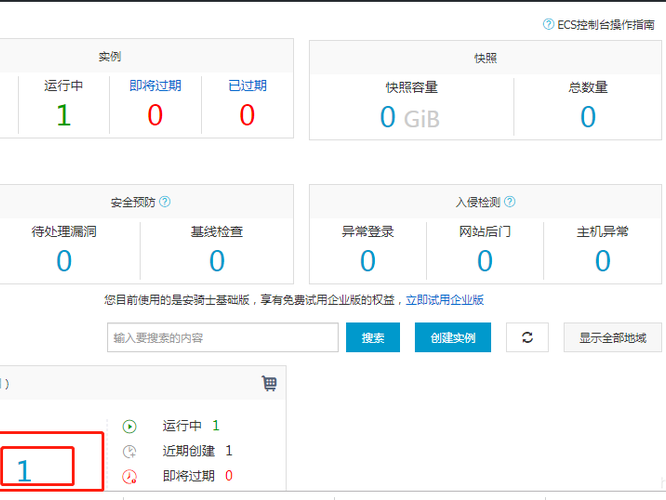Click the 异常登录 count 0

(x=368, y=261)
